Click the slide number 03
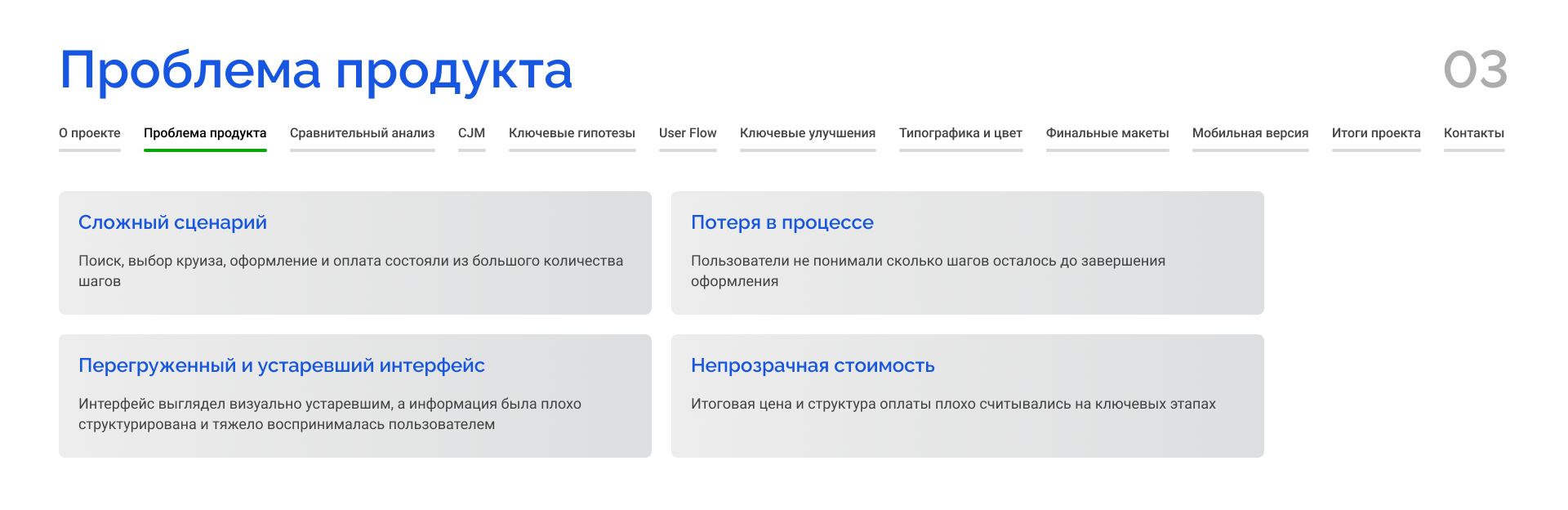Screen dimensions: 1568x510 pos(1475,69)
